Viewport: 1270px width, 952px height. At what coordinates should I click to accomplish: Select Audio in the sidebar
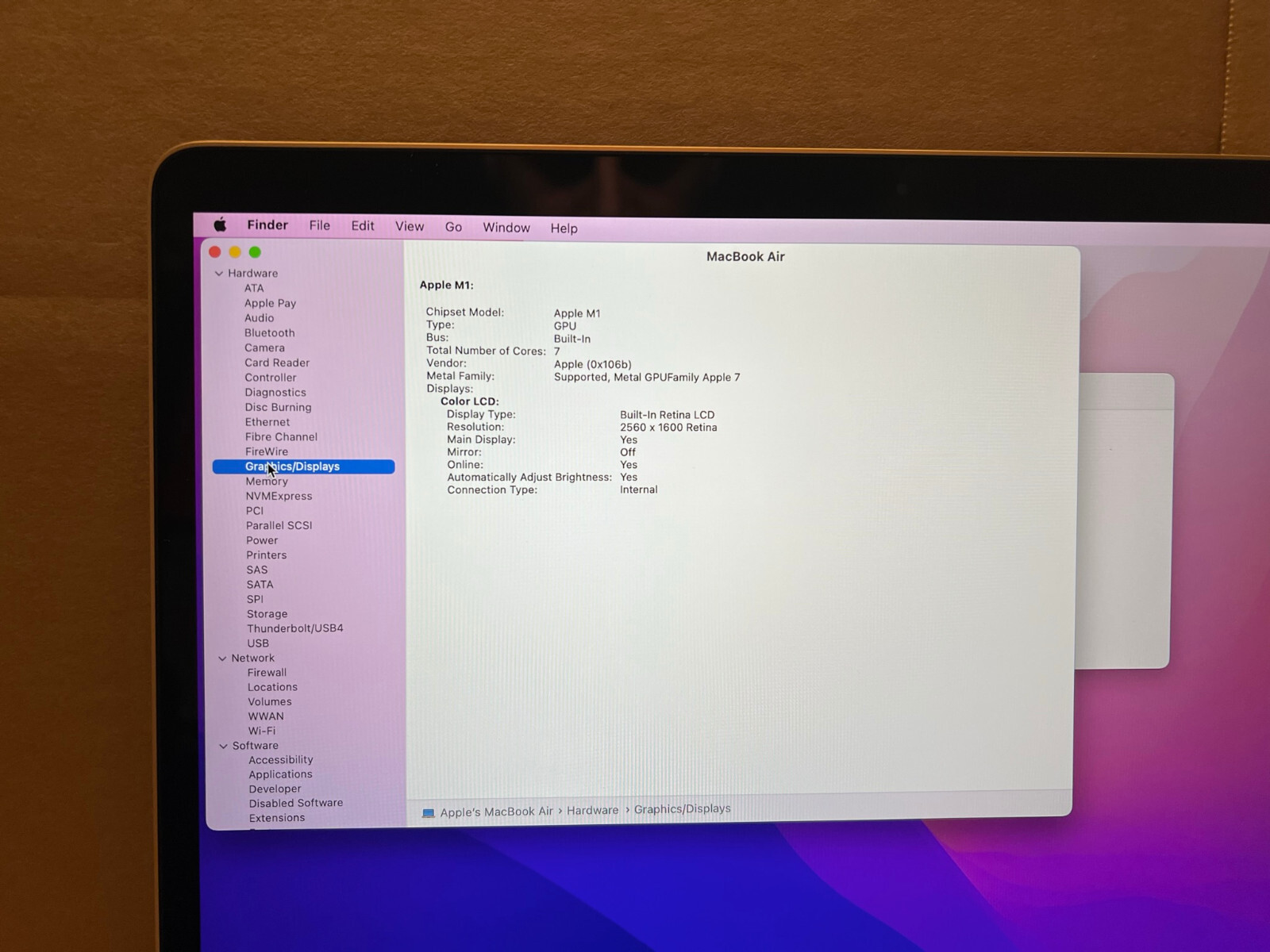[x=259, y=318]
